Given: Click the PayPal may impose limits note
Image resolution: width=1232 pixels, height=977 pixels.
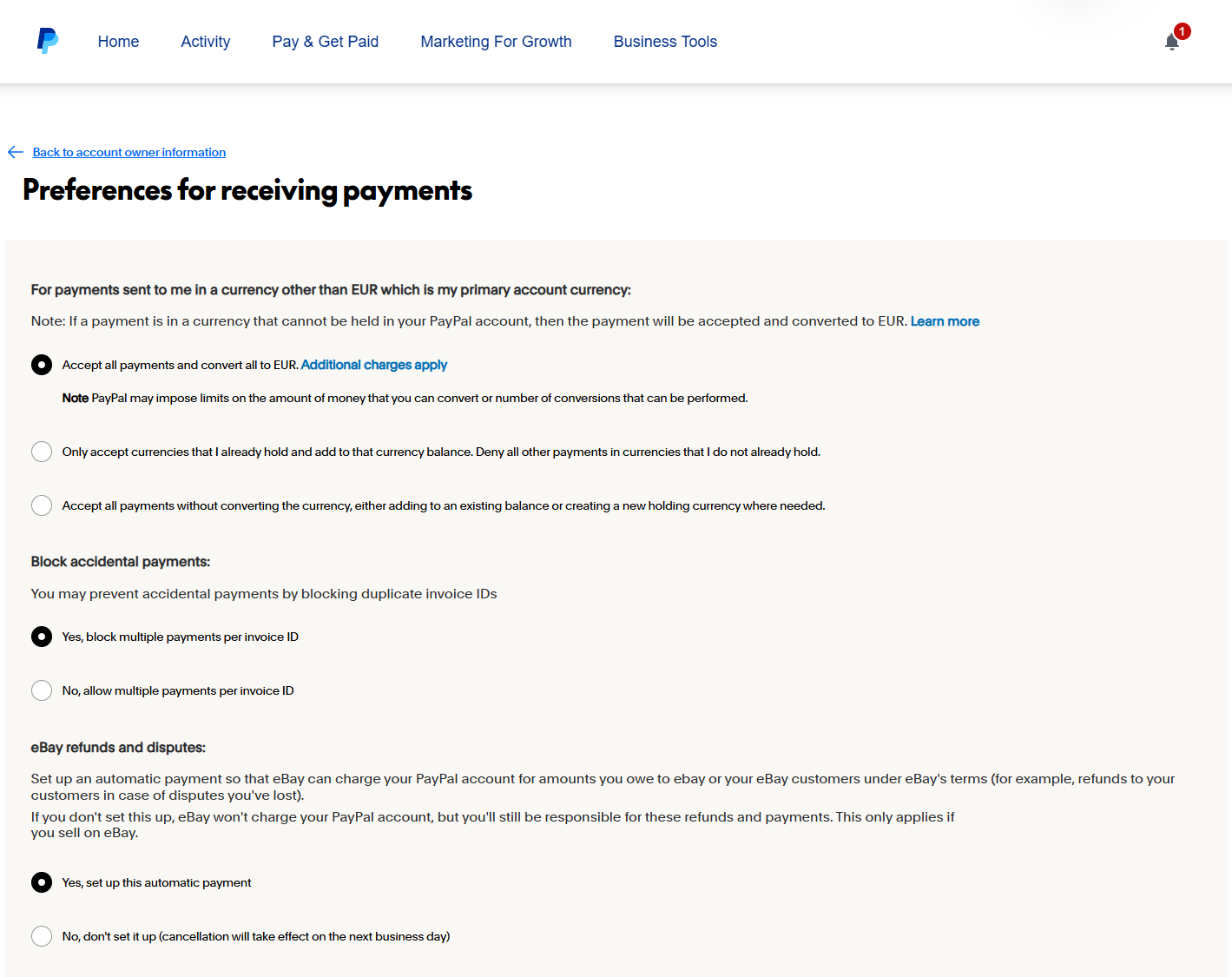Looking at the screenshot, I should pos(405,398).
